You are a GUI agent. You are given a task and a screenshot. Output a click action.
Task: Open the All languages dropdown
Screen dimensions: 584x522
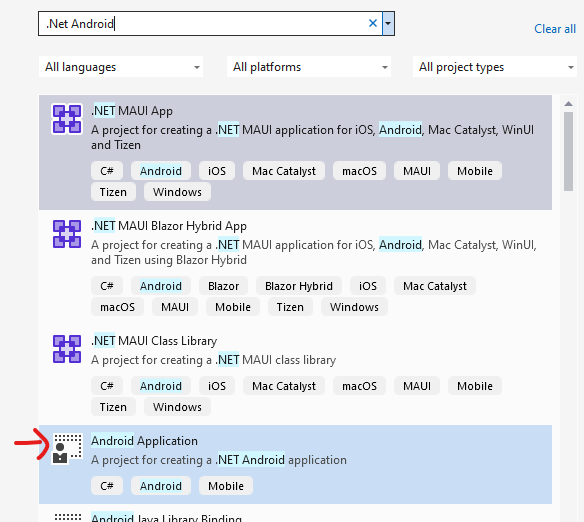tap(121, 67)
